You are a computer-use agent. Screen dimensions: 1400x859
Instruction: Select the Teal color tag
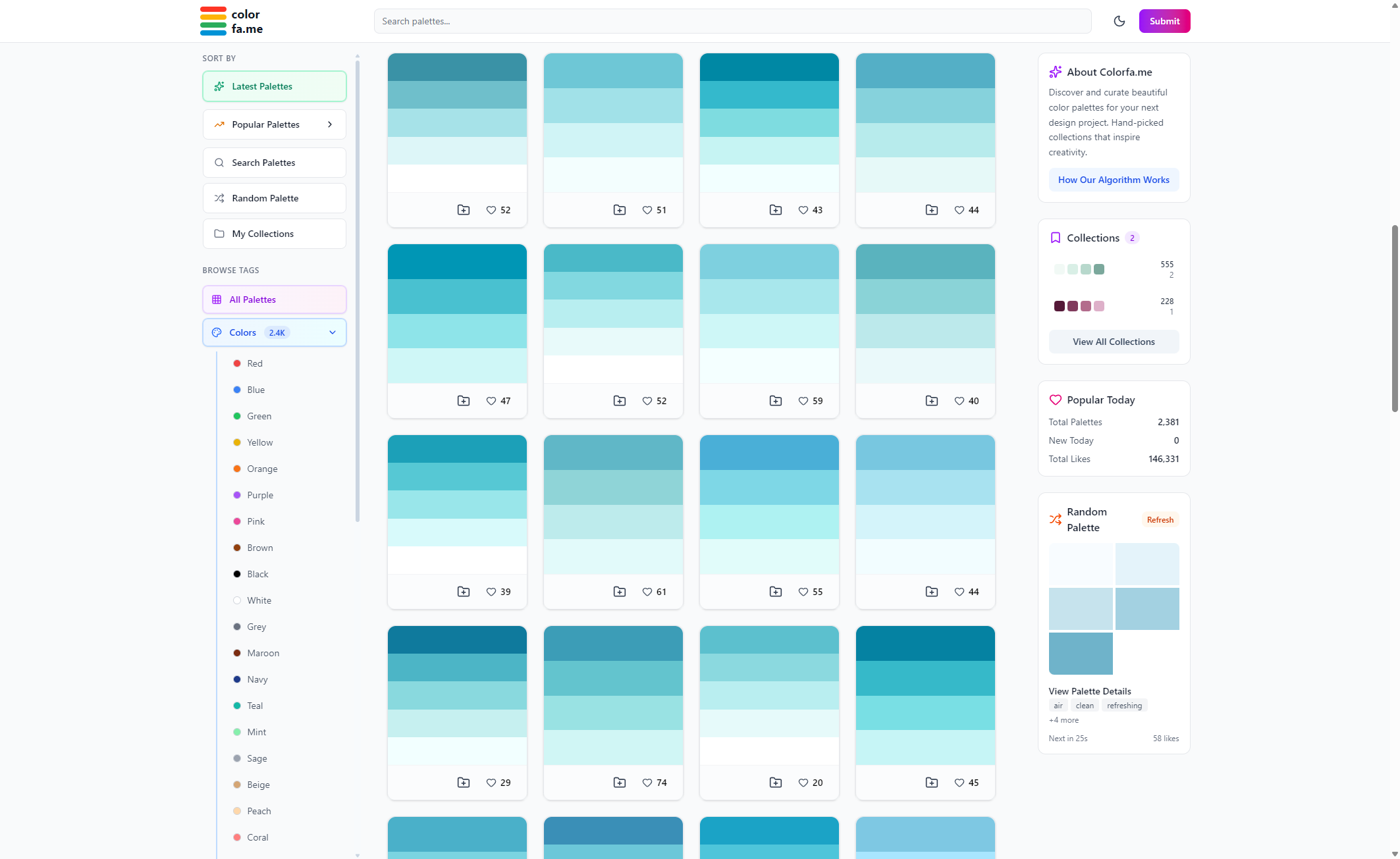coord(255,706)
